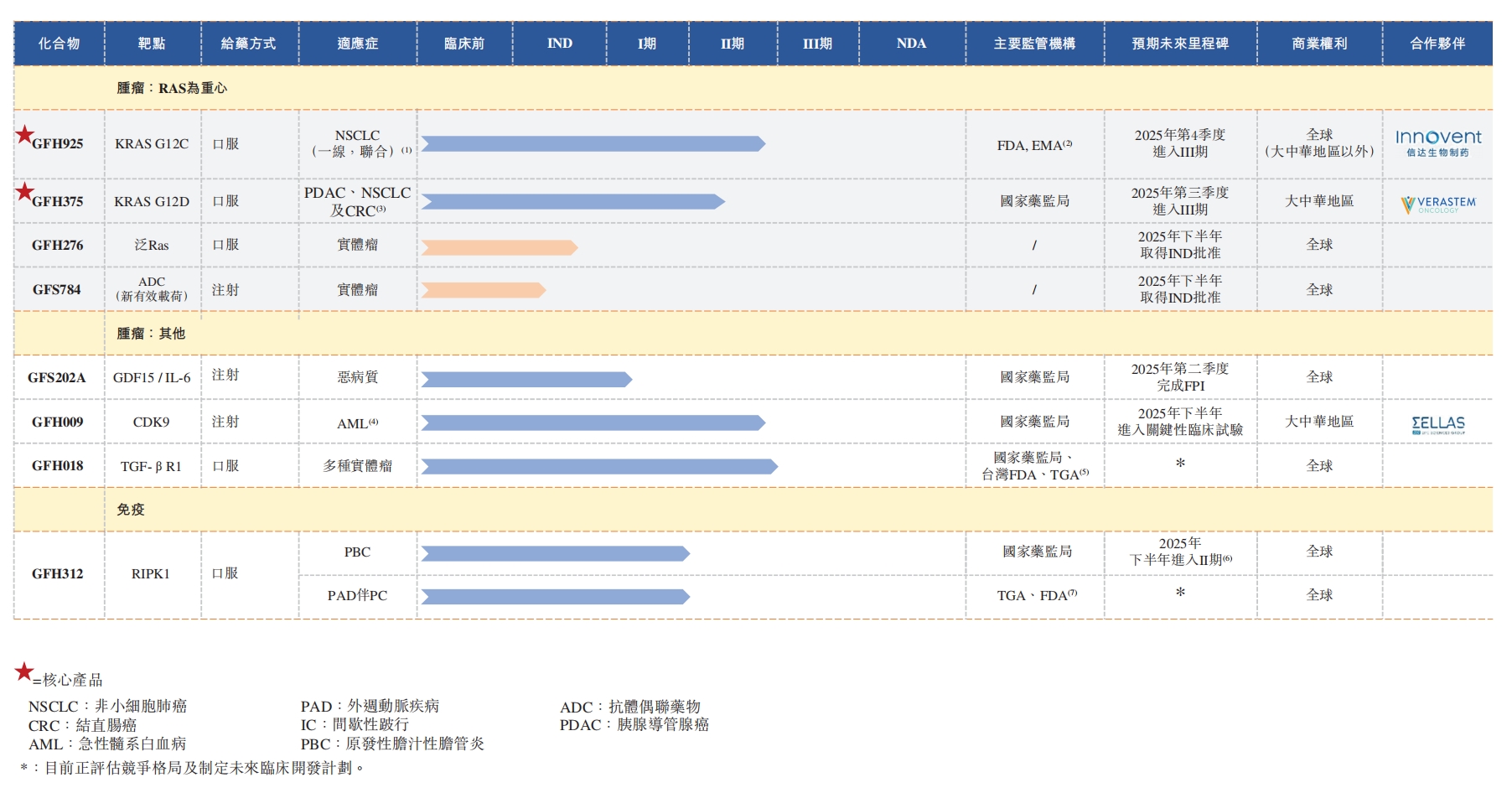This screenshot has height=793, width=1512.
Task: Click the 化合物 column header
Action: [59, 44]
